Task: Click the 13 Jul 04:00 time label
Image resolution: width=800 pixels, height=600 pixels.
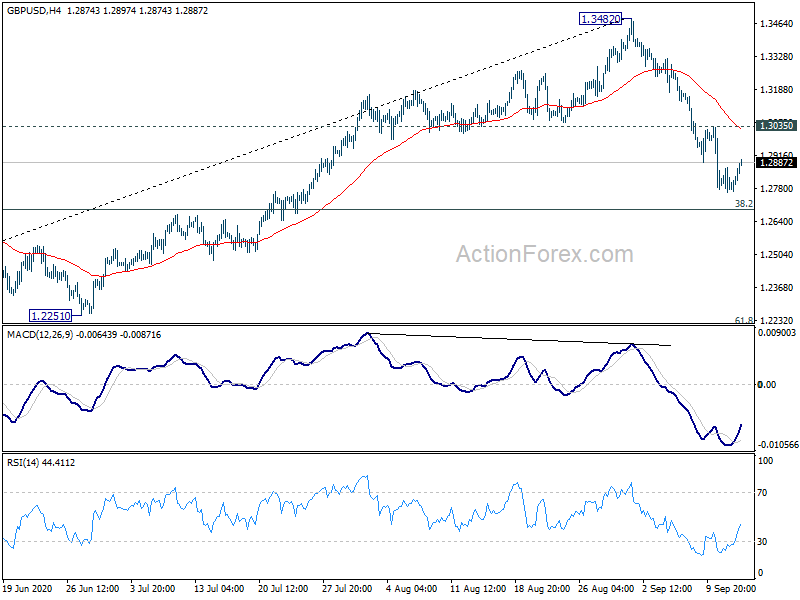Action: coord(219,588)
